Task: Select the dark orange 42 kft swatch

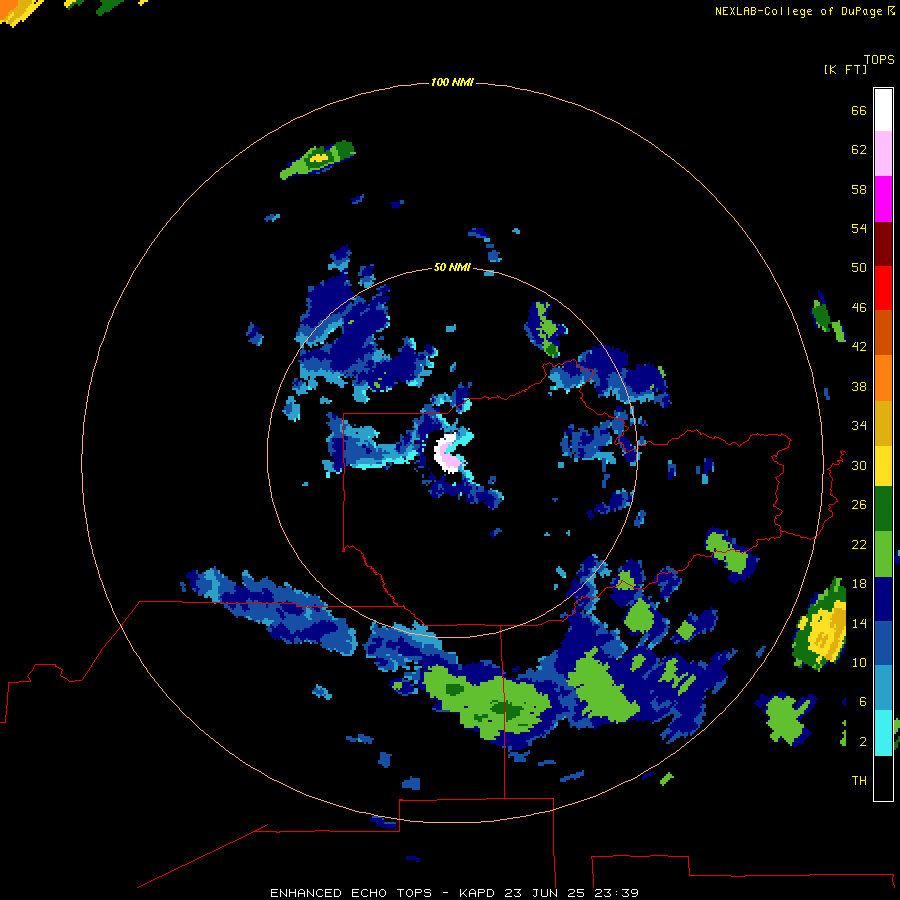Action: (883, 332)
